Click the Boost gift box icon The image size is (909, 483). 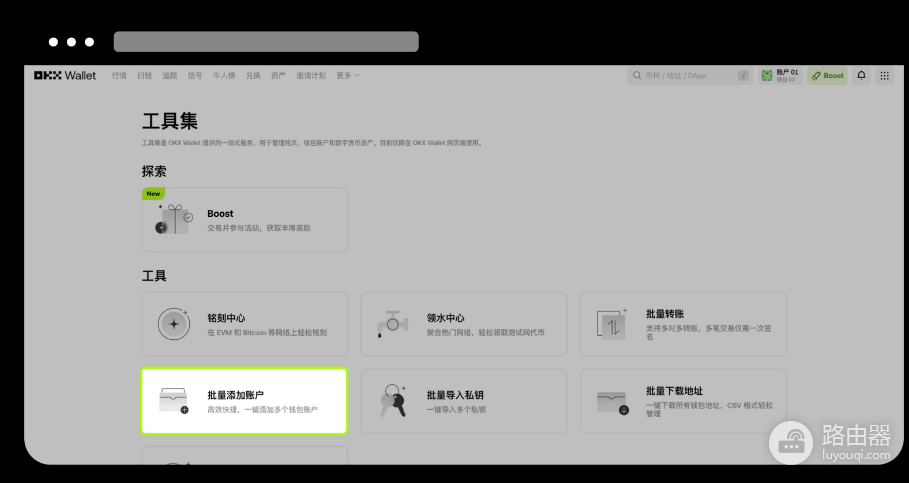click(x=174, y=220)
